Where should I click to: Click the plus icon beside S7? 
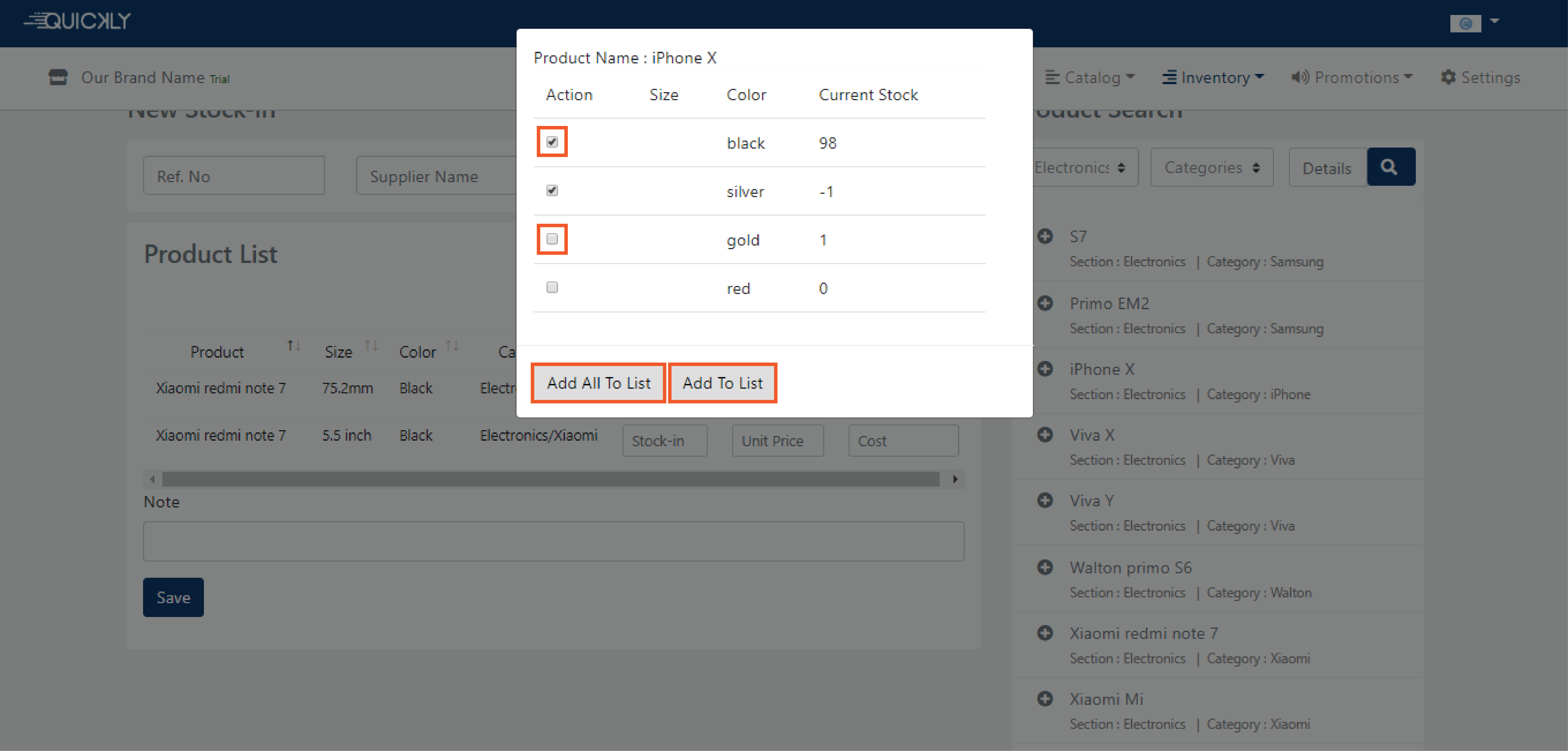(1045, 236)
